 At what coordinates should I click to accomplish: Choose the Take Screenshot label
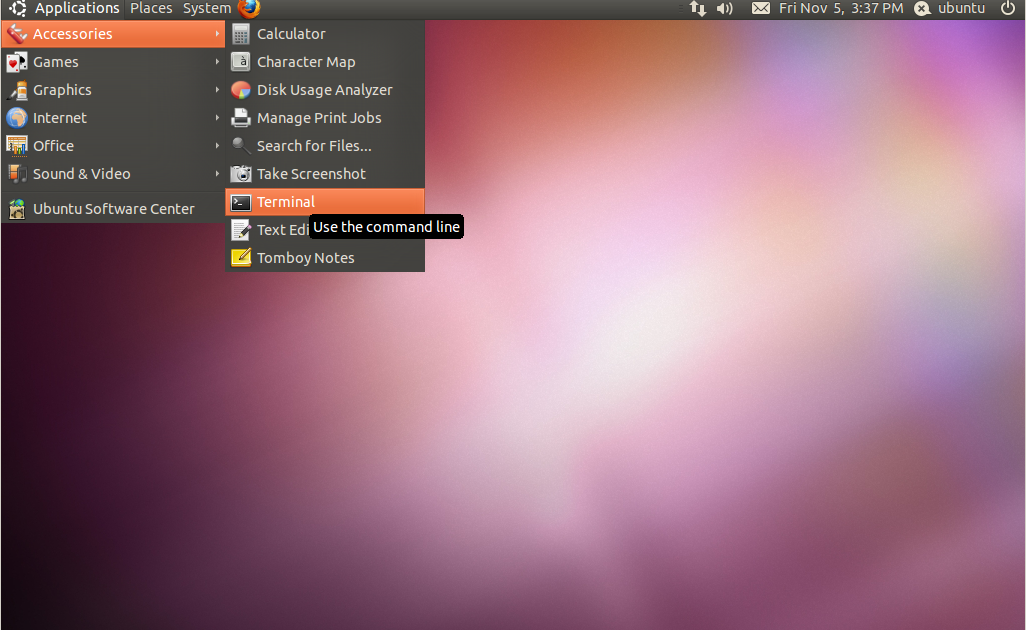311,174
